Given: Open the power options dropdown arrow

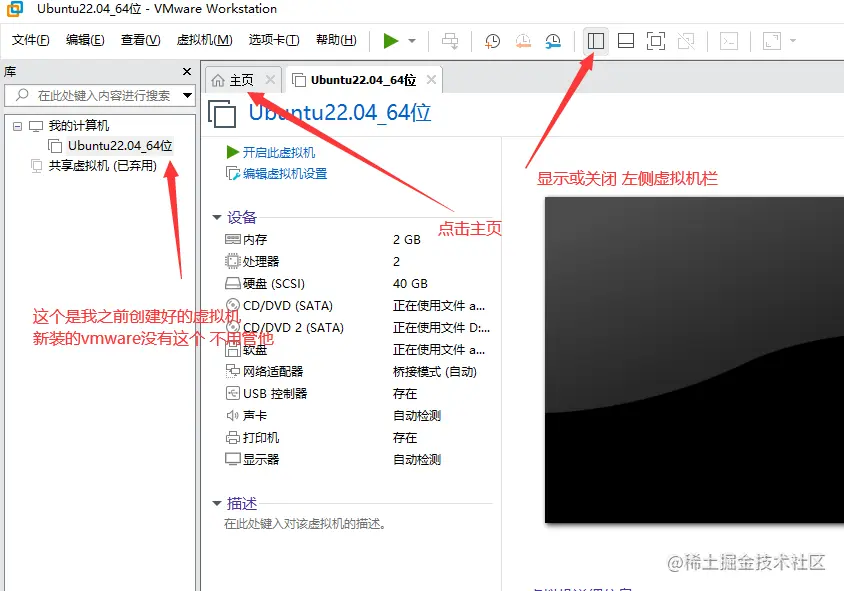Looking at the screenshot, I should click(x=412, y=41).
